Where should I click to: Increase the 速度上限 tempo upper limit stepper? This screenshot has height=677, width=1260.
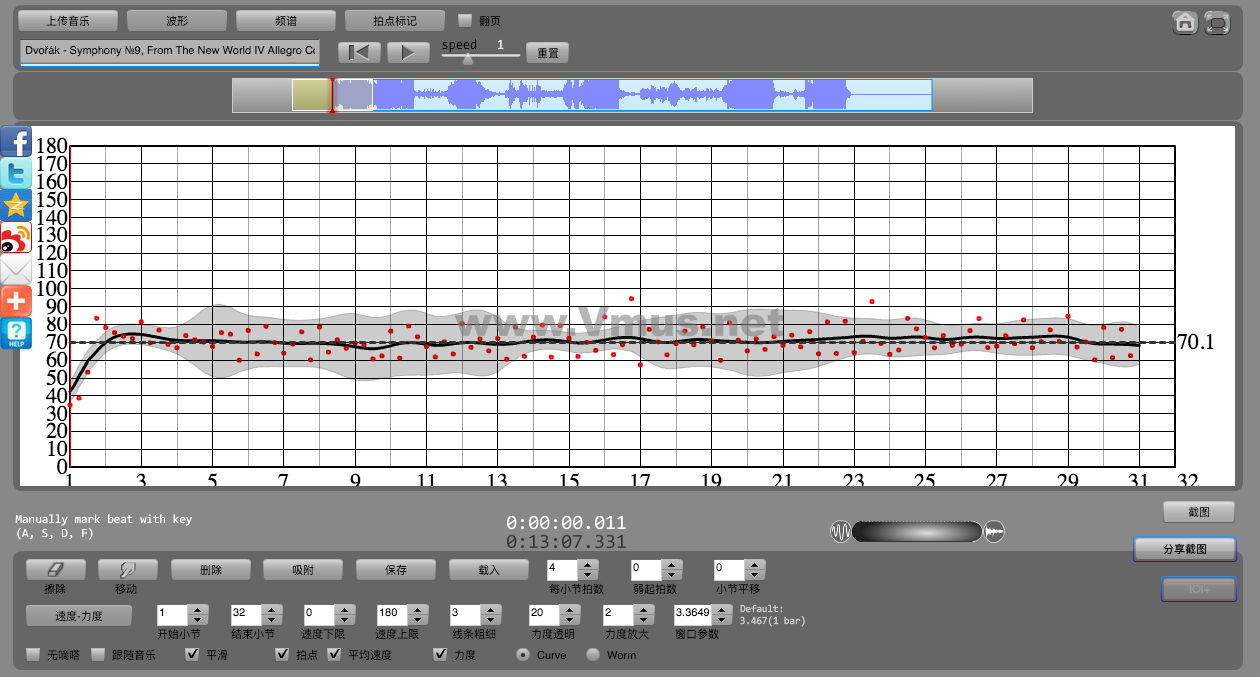pyautogui.click(x=417, y=608)
